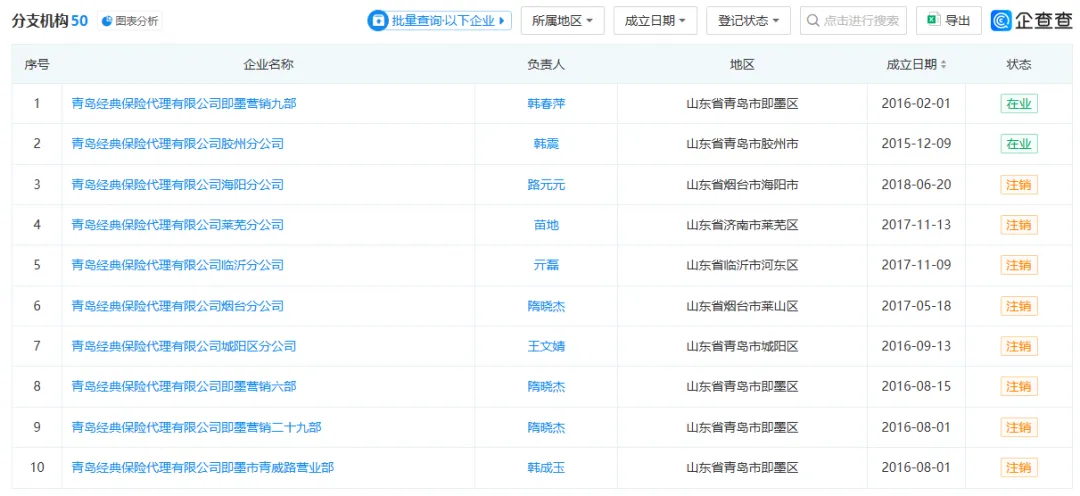Select region cell 山东省济南市莱芜区
This screenshot has height=496, width=1080.
(x=742, y=225)
